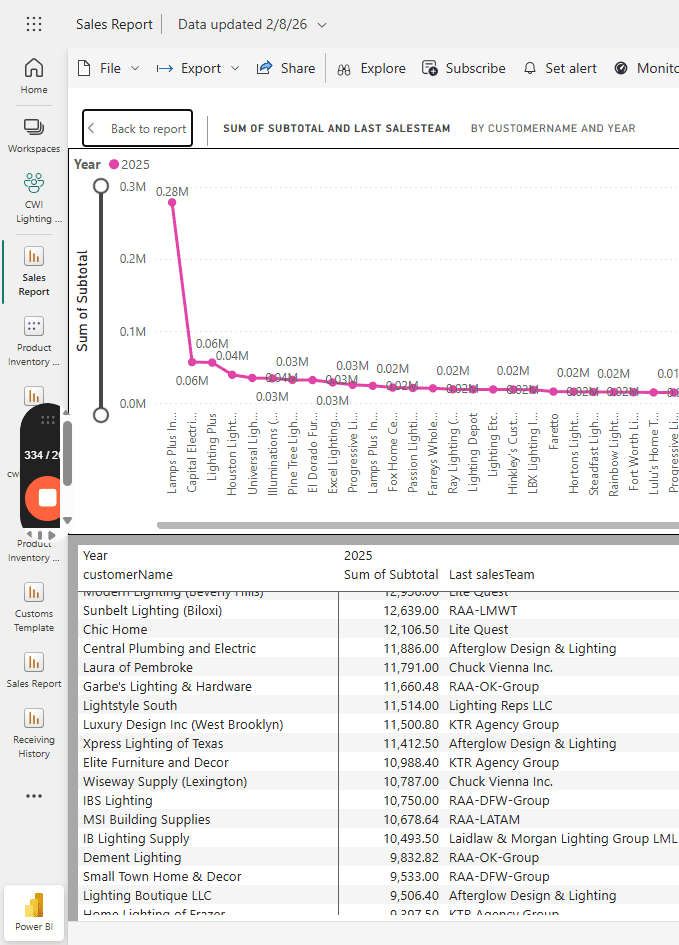
Task: Click the Last salesTeam column header
Action: [492, 575]
